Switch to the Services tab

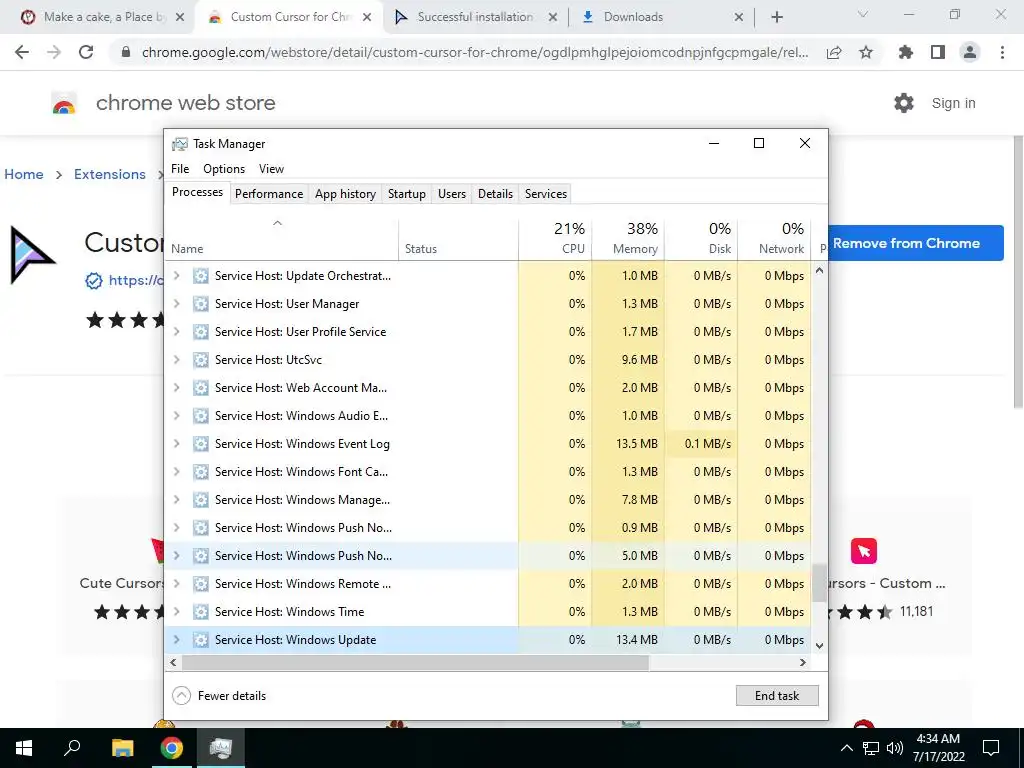click(546, 194)
